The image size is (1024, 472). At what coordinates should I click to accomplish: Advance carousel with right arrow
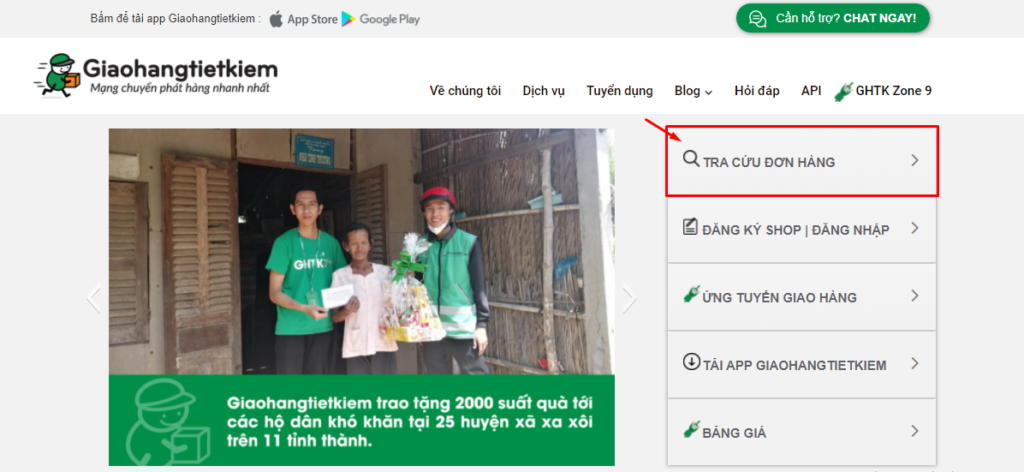click(x=630, y=298)
